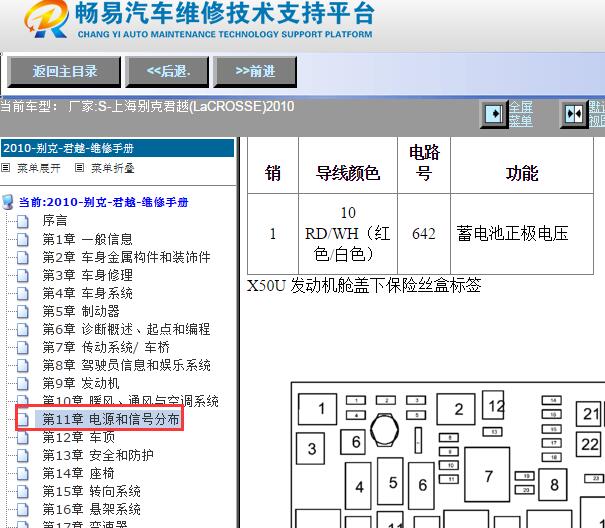
Task: Click the page icon beside 序言
Action: pyautogui.click(x=23, y=221)
